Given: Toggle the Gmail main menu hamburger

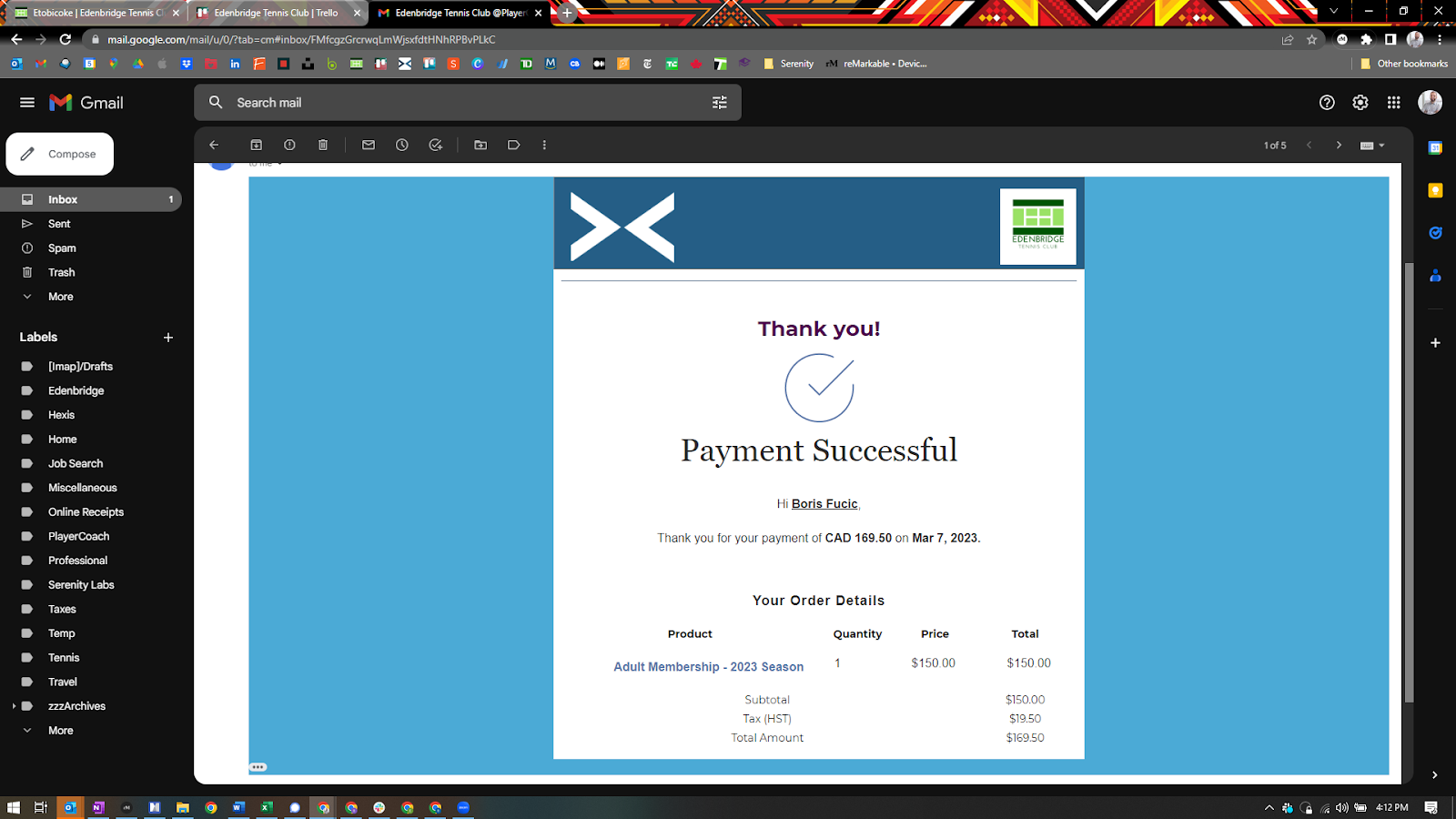Looking at the screenshot, I should click(27, 103).
